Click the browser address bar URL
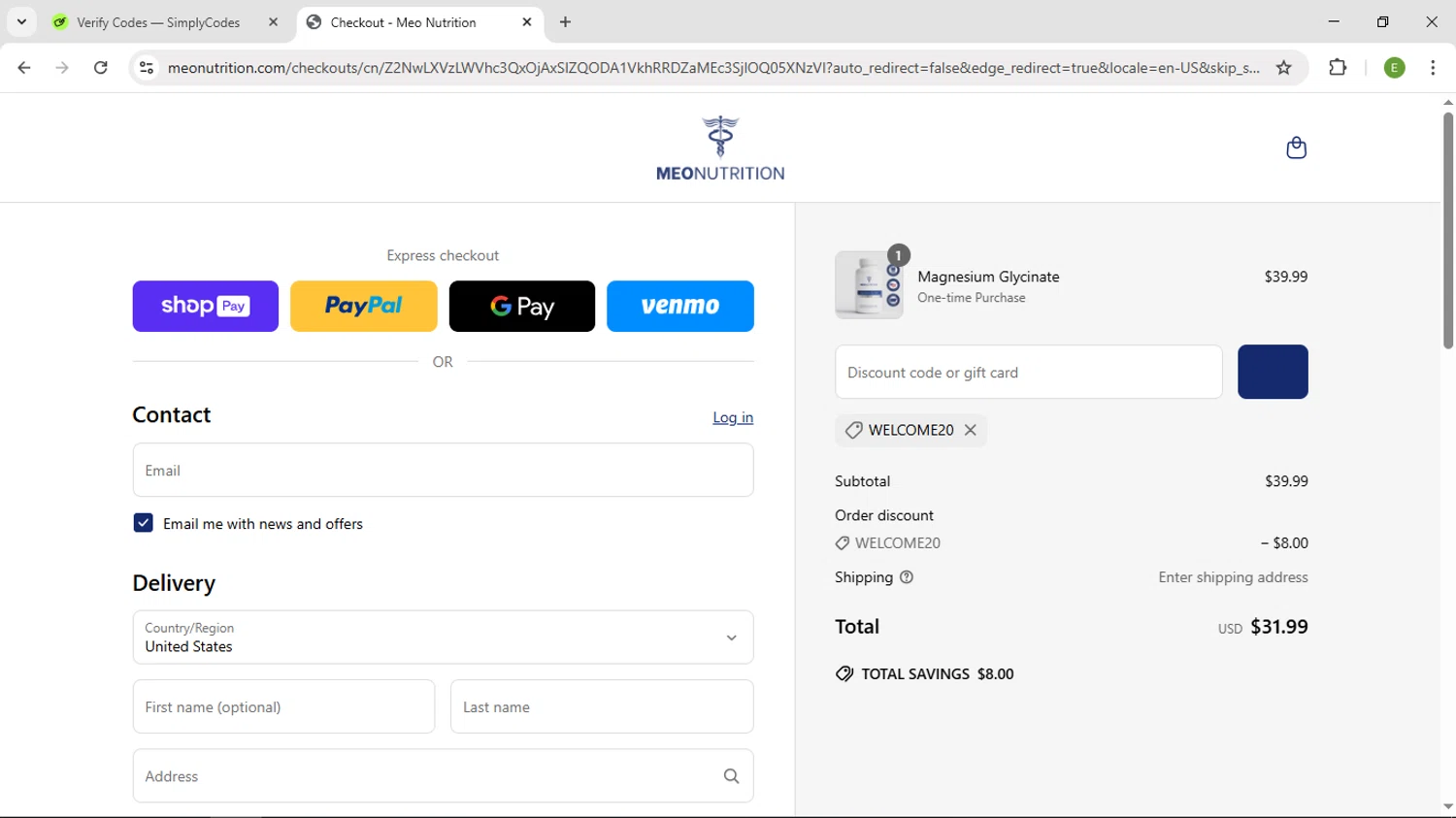 (x=713, y=68)
